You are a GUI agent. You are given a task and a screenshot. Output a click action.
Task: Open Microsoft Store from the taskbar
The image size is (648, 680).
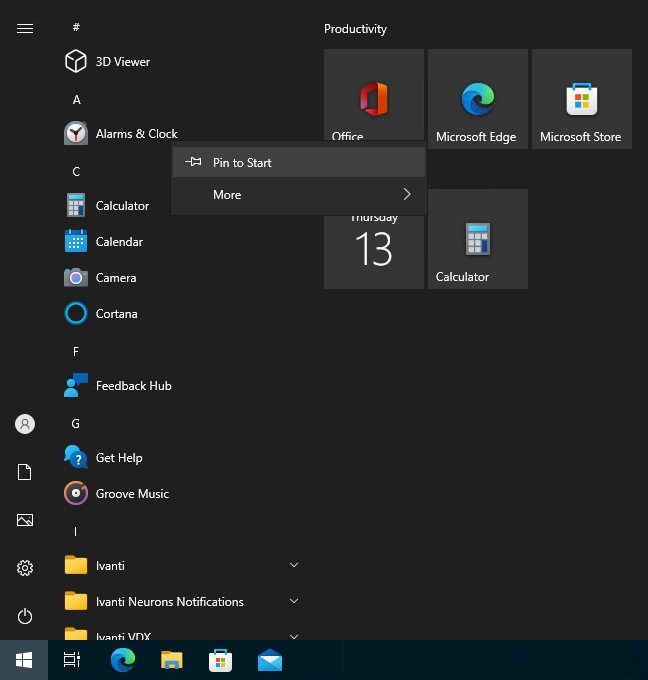[221, 660]
